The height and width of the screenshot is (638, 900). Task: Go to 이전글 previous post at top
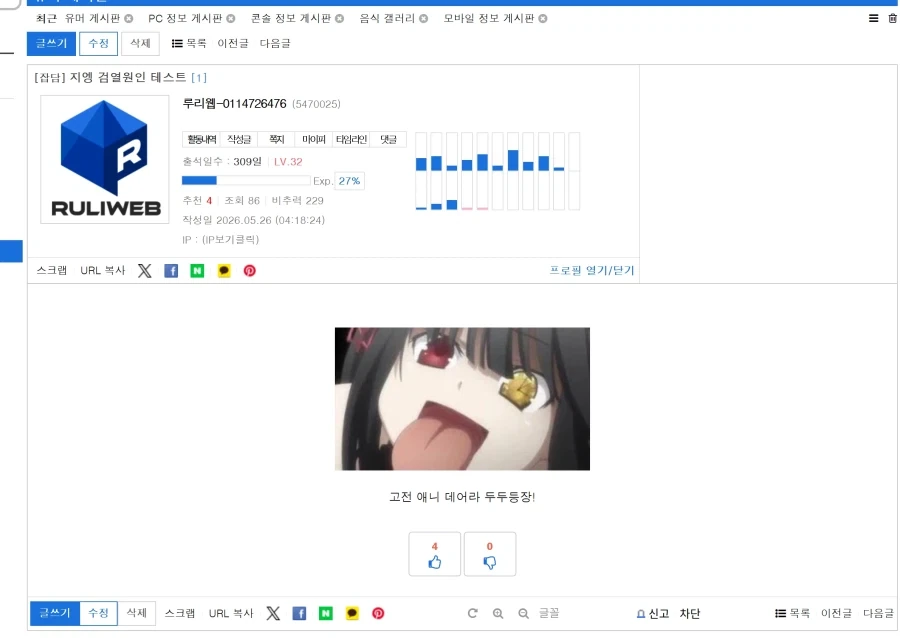pyautogui.click(x=232, y=44)
